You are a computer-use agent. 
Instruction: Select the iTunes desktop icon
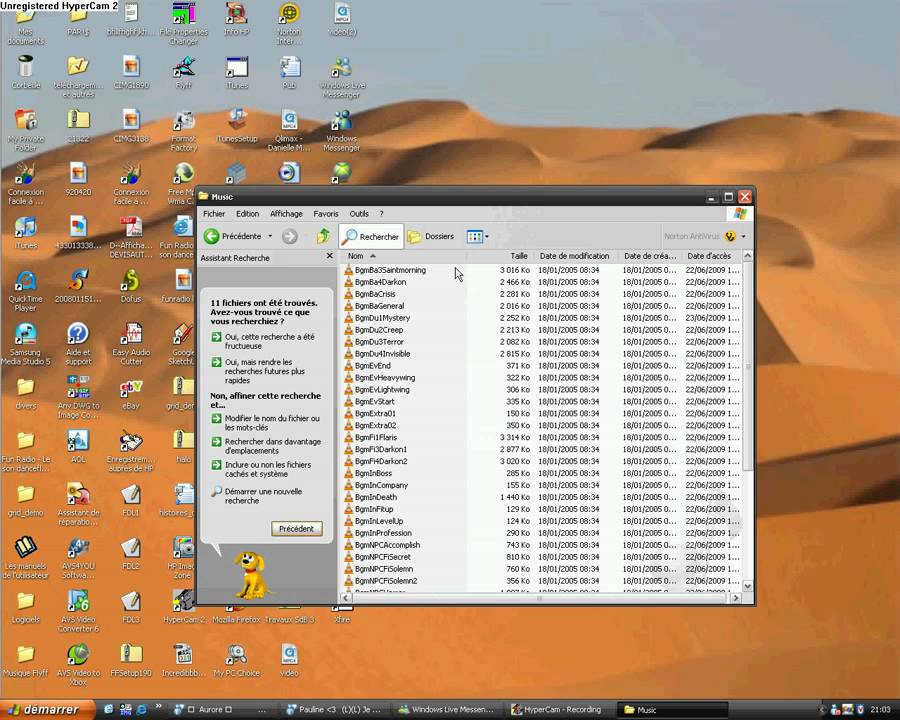click(x=26, y=233)
